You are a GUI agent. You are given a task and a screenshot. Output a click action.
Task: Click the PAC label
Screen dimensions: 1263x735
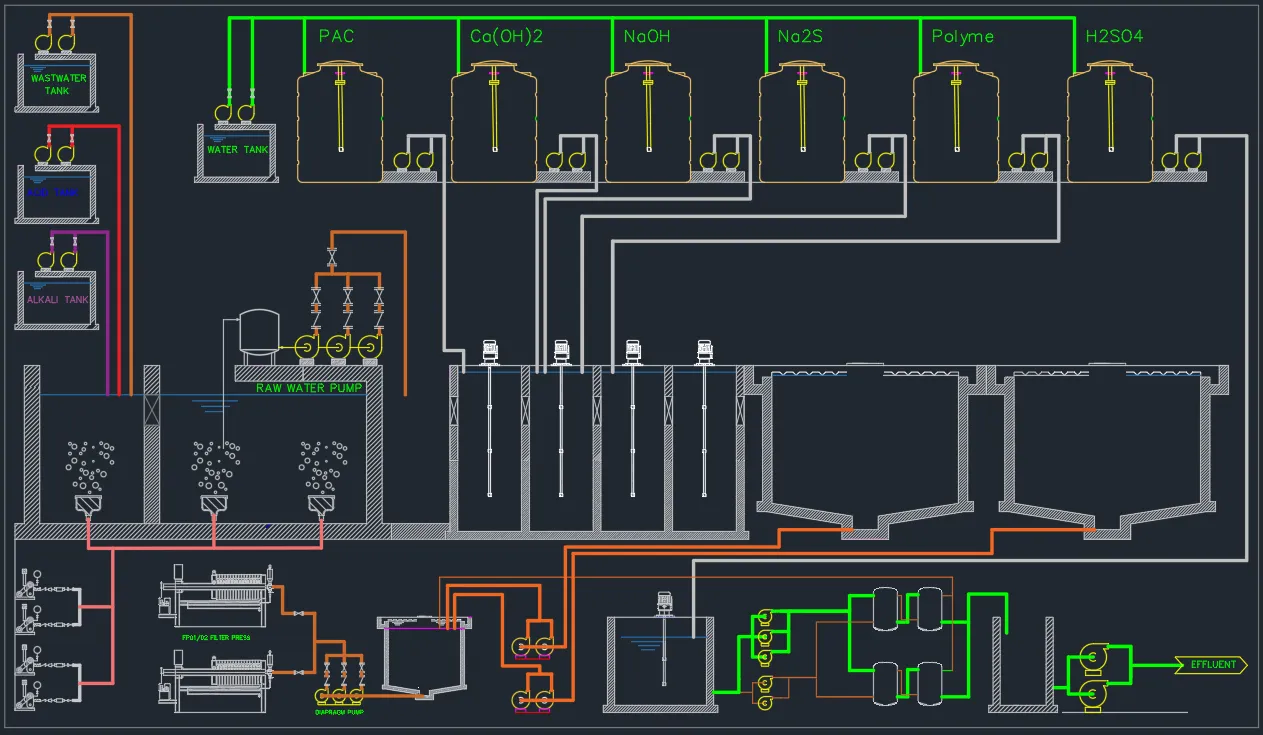337,36
